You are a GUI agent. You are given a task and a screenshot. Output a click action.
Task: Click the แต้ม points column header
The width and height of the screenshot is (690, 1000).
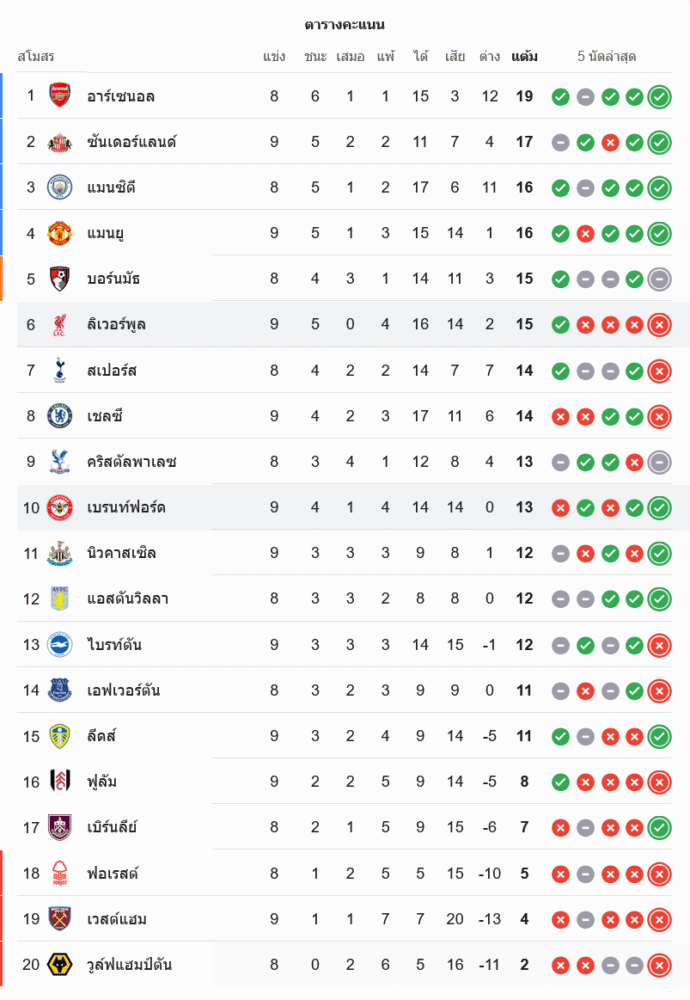[524, 57]
